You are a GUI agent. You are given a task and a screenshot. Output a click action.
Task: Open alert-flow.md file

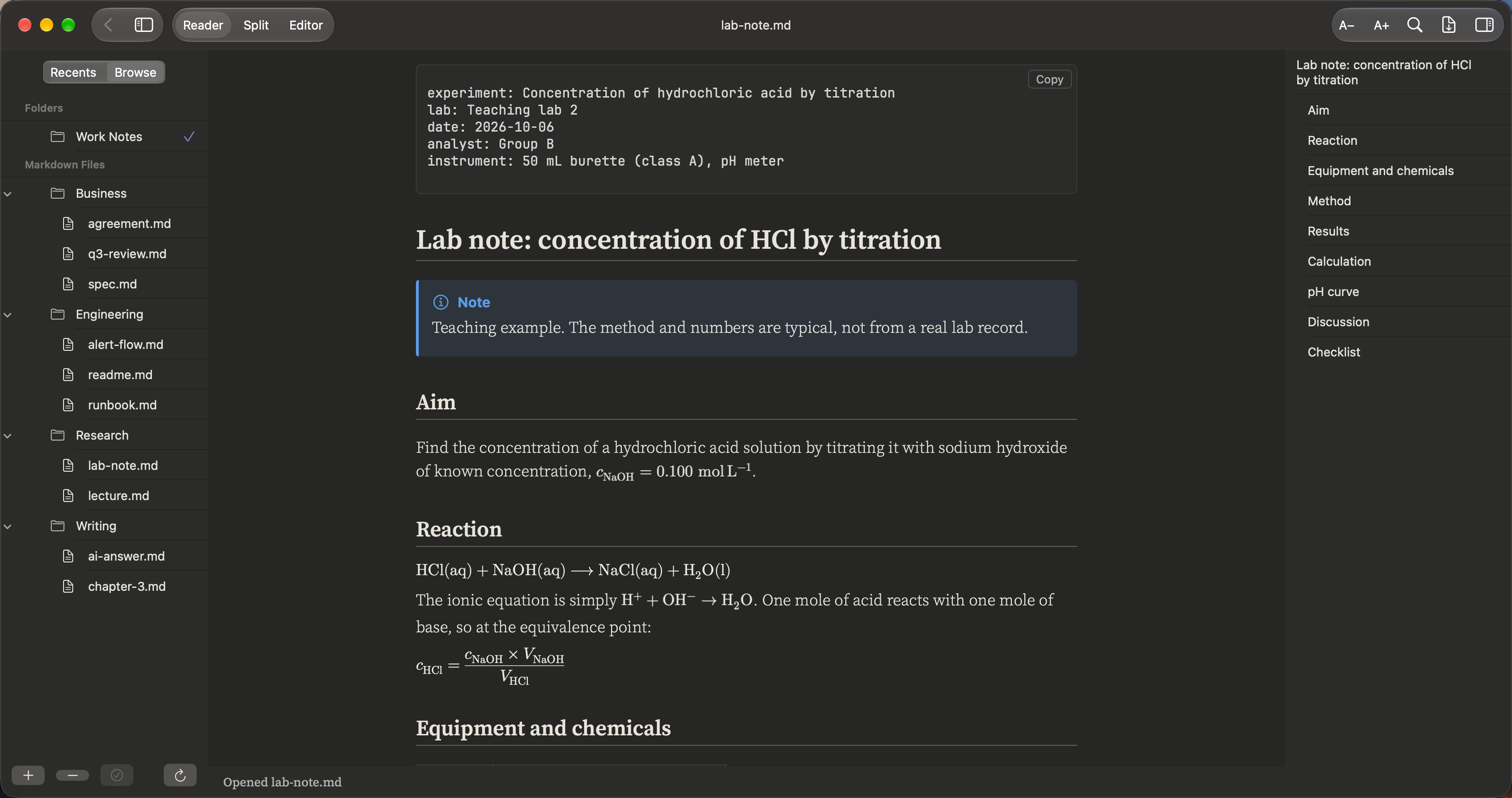pyautogui.click(x=125, y=345)
